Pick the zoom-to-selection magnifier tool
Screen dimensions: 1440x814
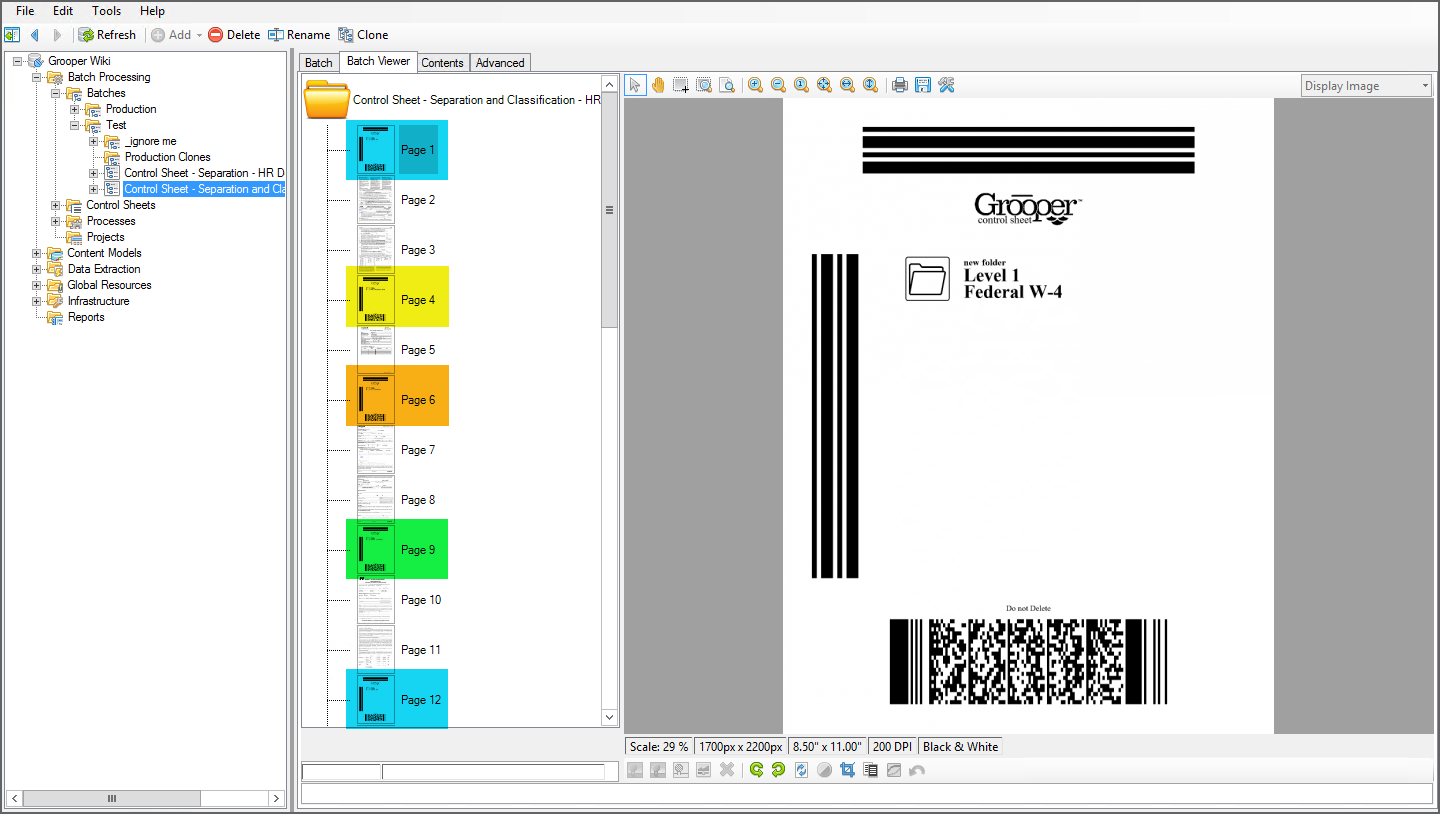click(704, 85)
